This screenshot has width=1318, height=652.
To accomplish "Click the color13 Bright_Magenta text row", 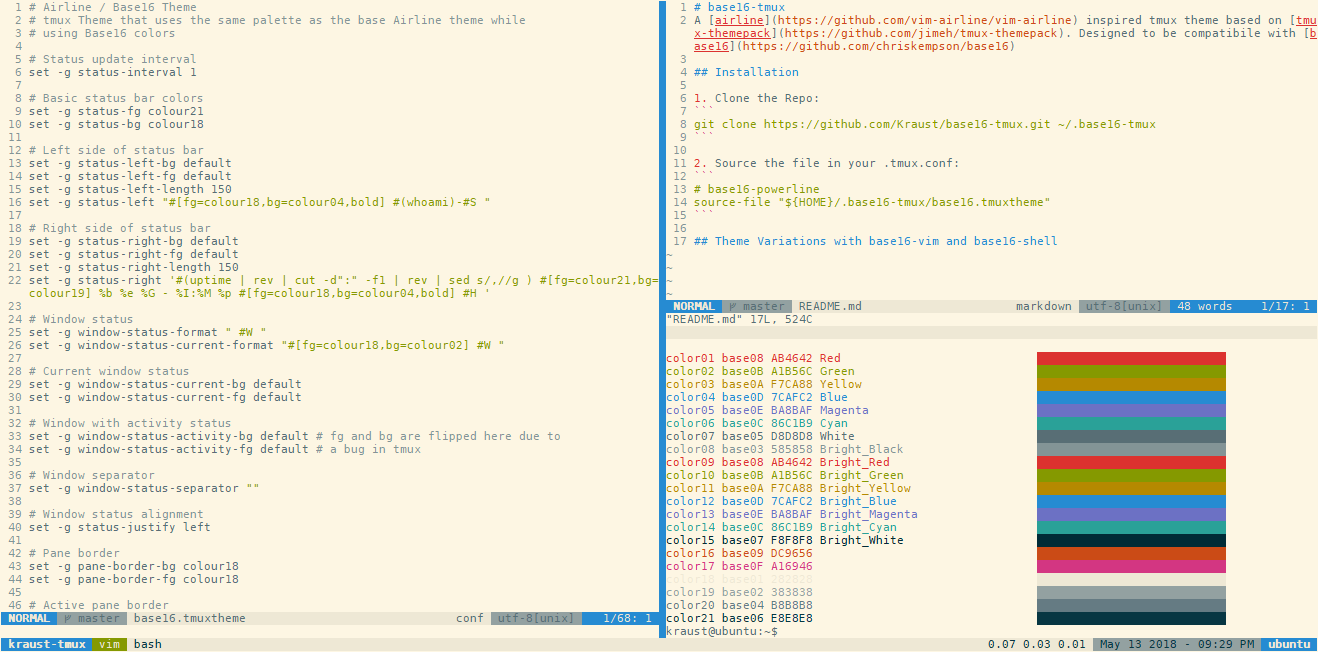I will (x=792, y=514).
